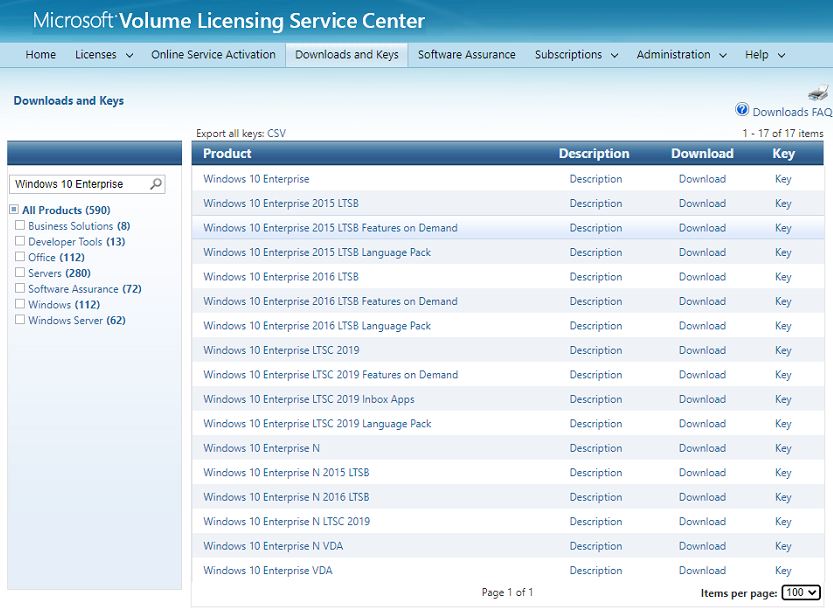The height and width of the screenshot is (616, 833).
Task: Check the Business Solutions filter
Action: 20,225
